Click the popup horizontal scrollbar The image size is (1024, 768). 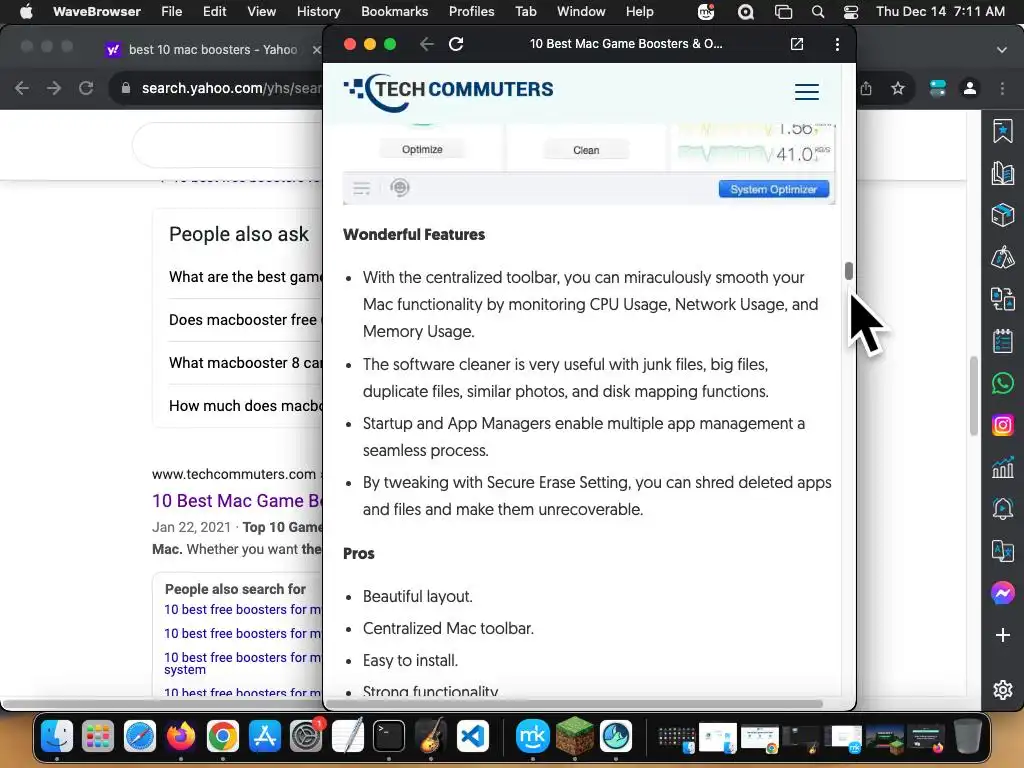tap(575, 703)
